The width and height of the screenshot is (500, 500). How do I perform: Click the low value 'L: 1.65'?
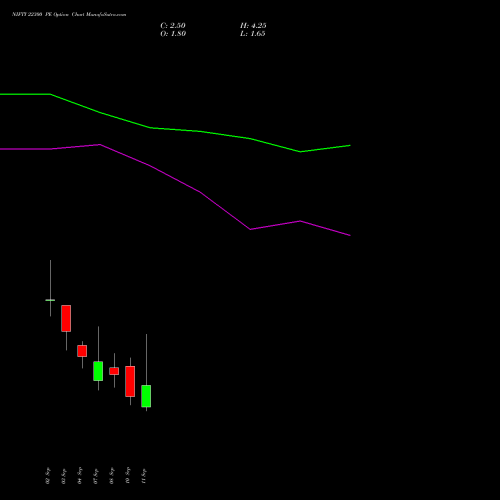(253, 34)
